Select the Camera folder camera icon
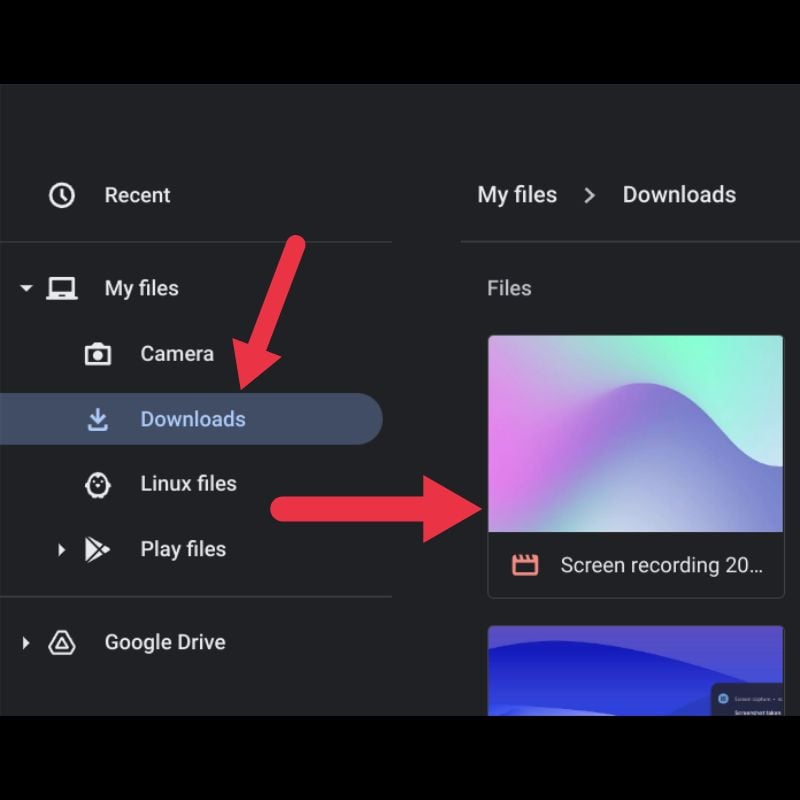 pos(97,354)
